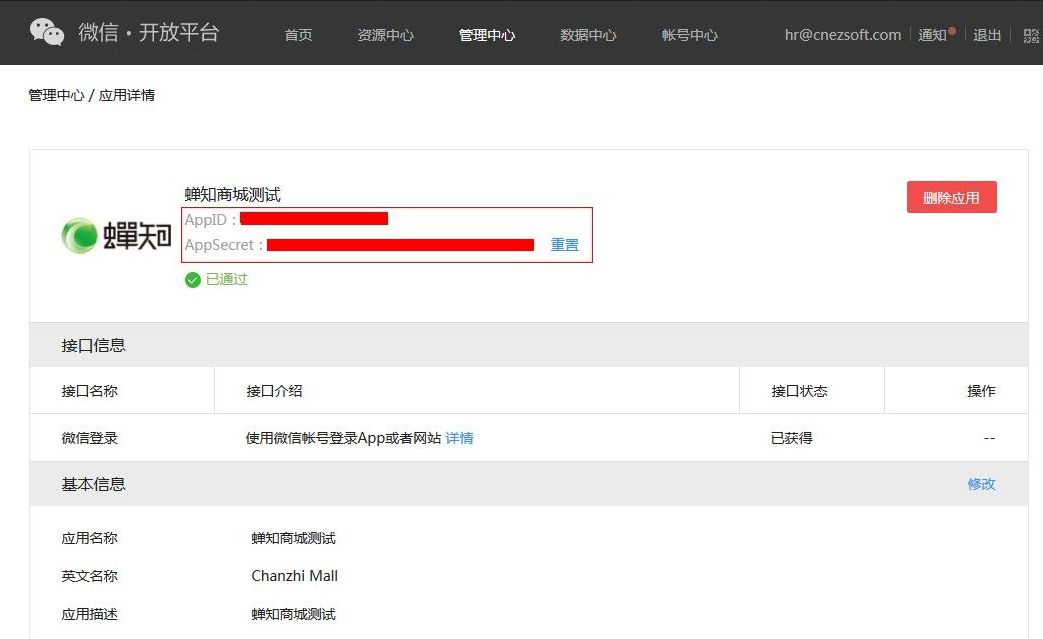Open the QR code icon in header
Screen dimensions: 1043x639
(x=1032, y=35)
